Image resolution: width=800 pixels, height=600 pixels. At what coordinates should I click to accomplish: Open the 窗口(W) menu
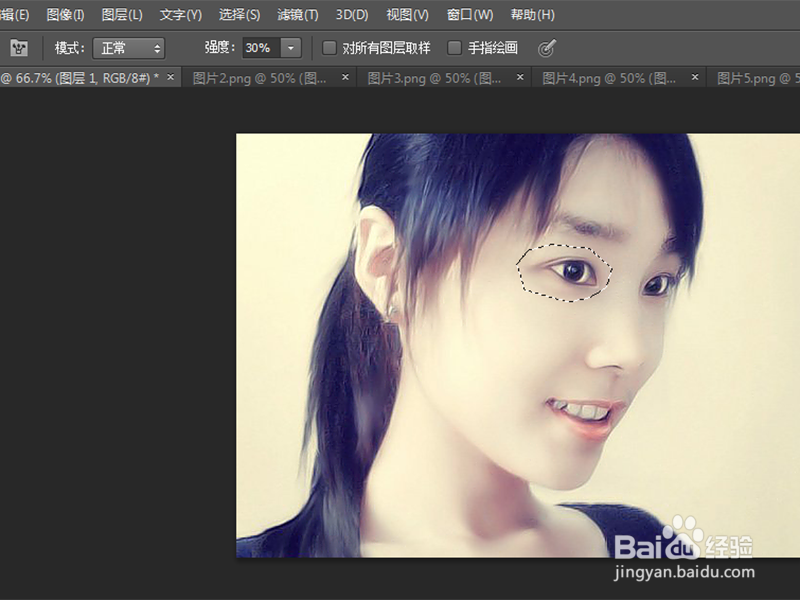470,15
